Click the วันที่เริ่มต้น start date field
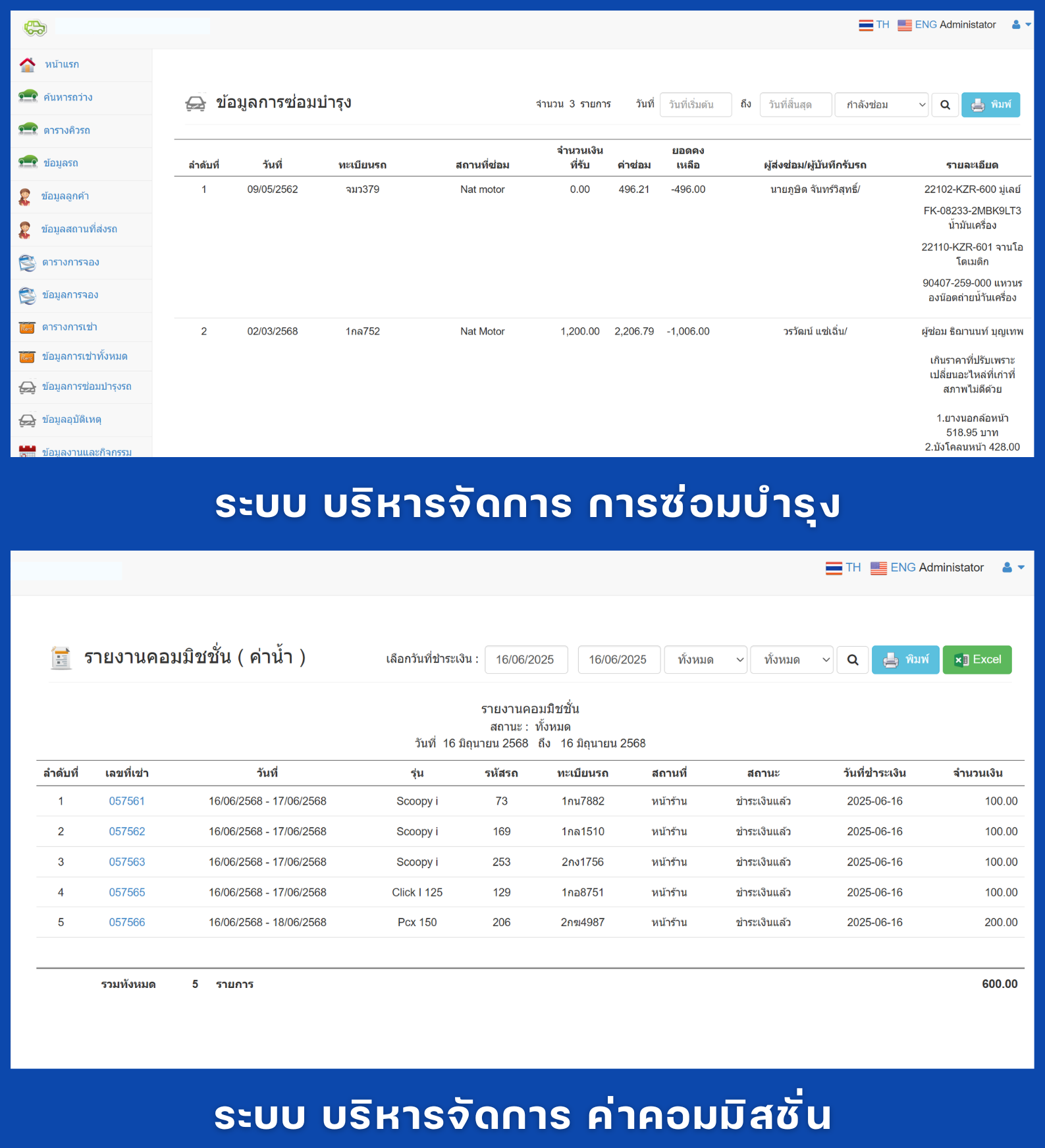This screenshot has height=1148, width=1045. [695, 105]
